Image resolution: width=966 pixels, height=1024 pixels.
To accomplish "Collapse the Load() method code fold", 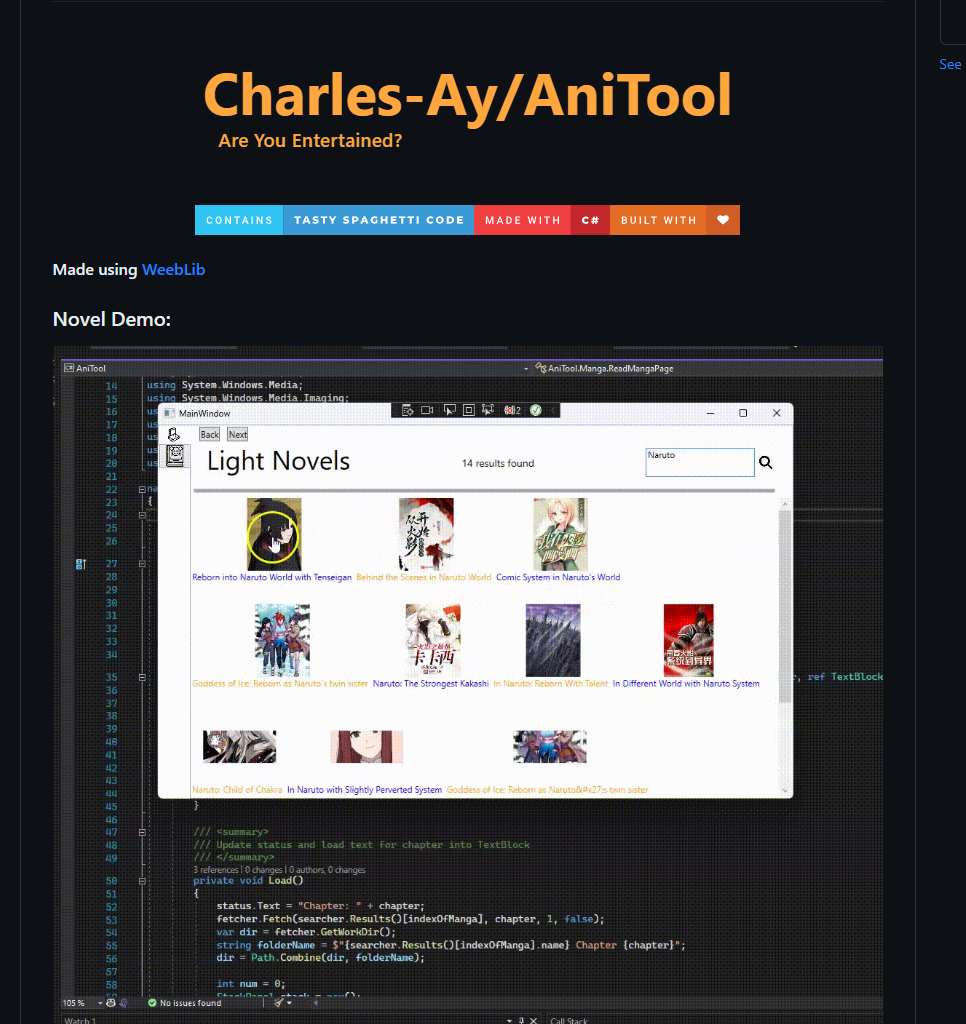I will (x=142, y=883).
